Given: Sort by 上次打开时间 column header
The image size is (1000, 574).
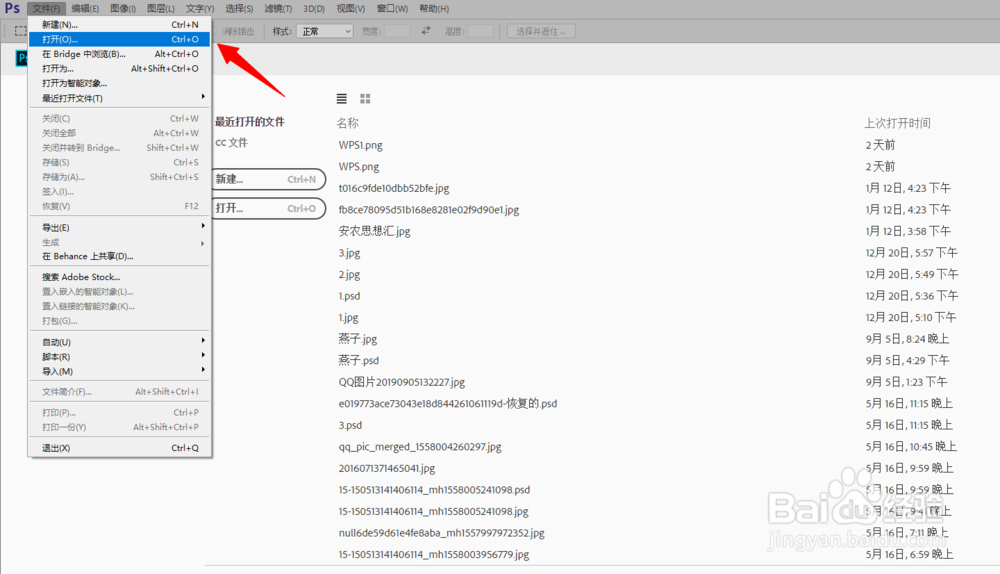Looking at the screenshot, I should coord(897,123).
